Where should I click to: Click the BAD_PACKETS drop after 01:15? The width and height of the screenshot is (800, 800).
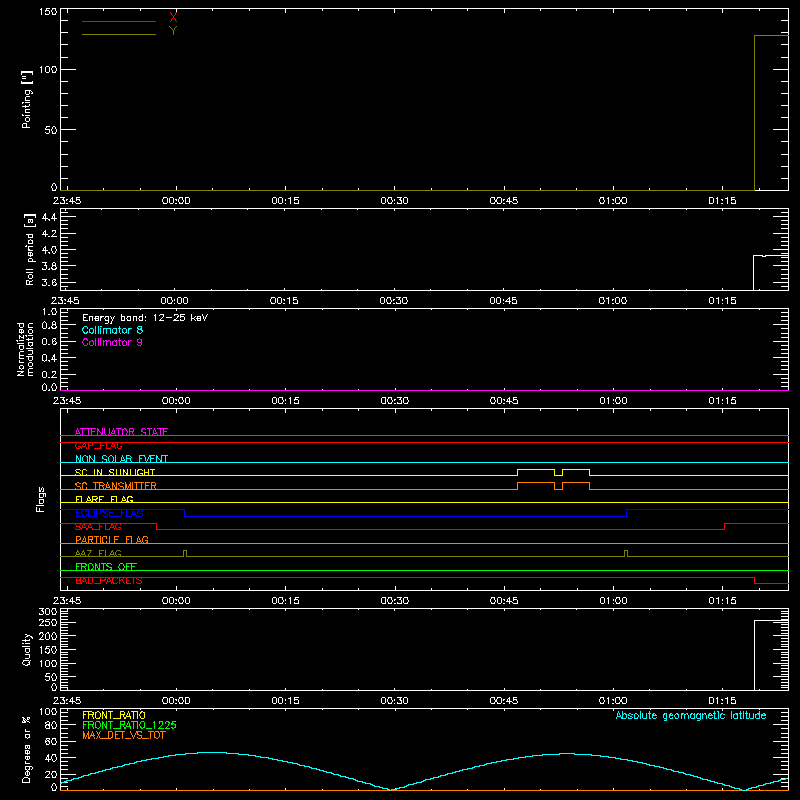(755, 580)
